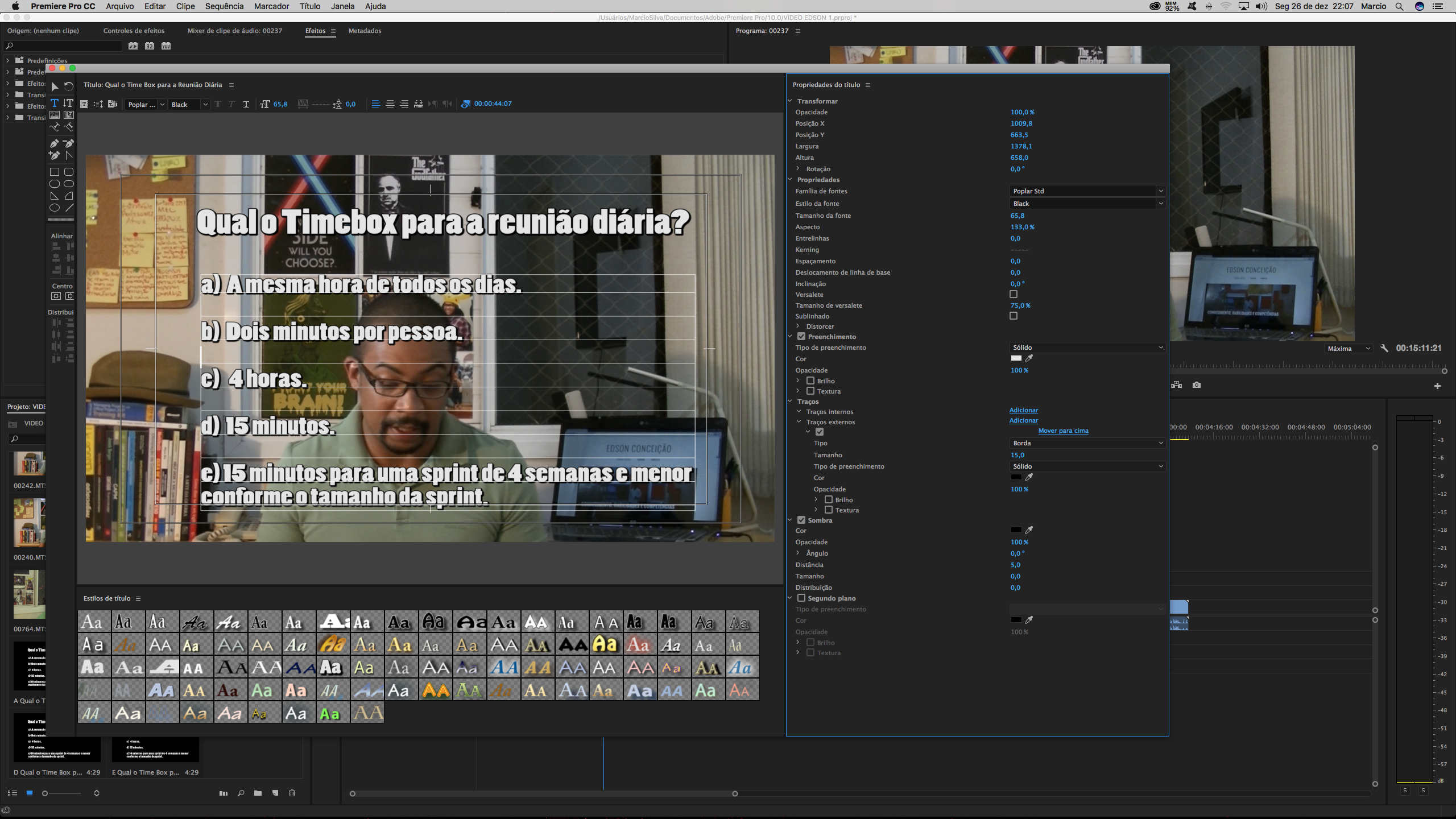Image resolution: width=1456 pixels, height=819 pixels.
Task: Disable the Sombra checkbox
Action: pyautogui.click(x=801, y=520)
